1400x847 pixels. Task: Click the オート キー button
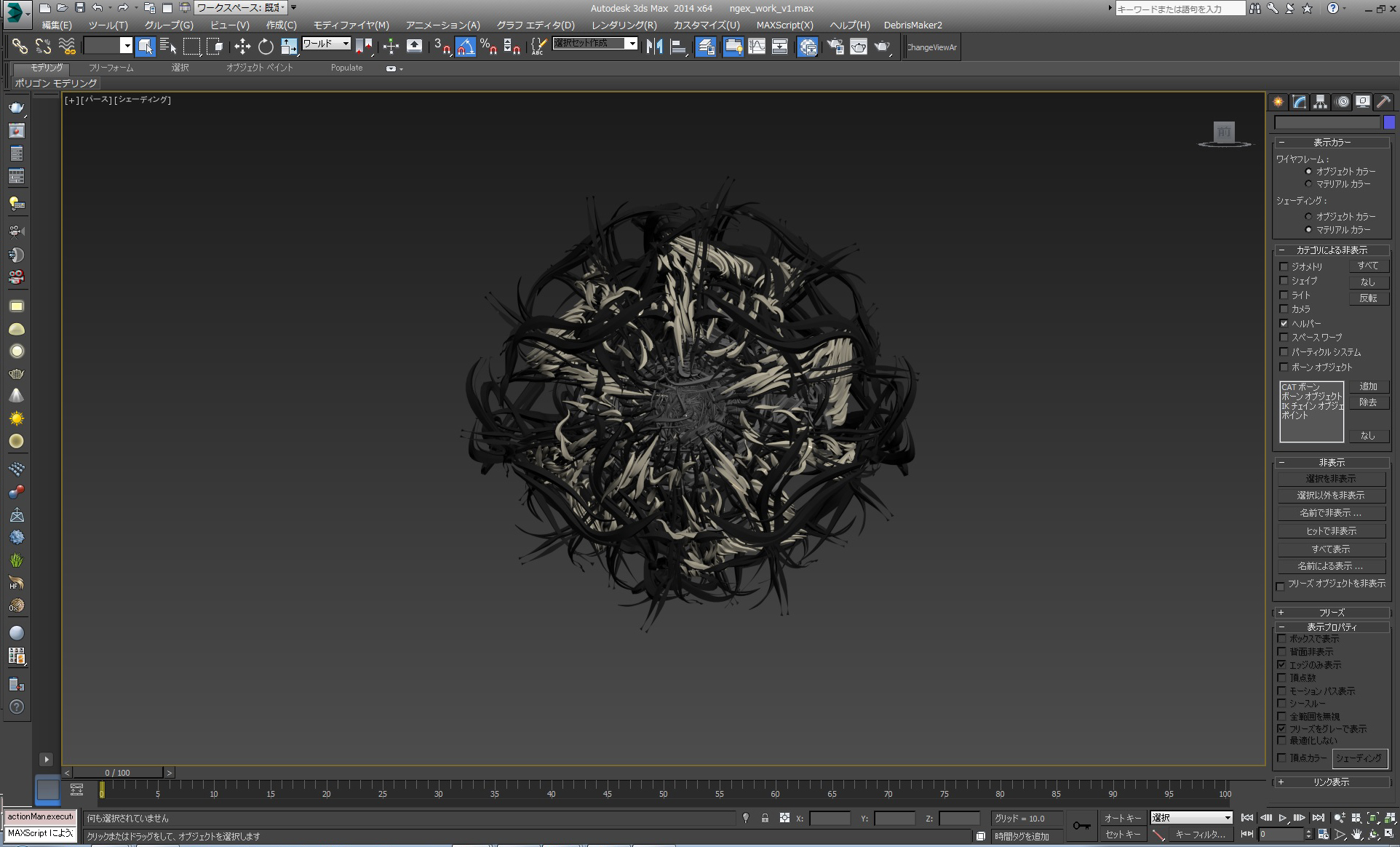click(1123, 818)
